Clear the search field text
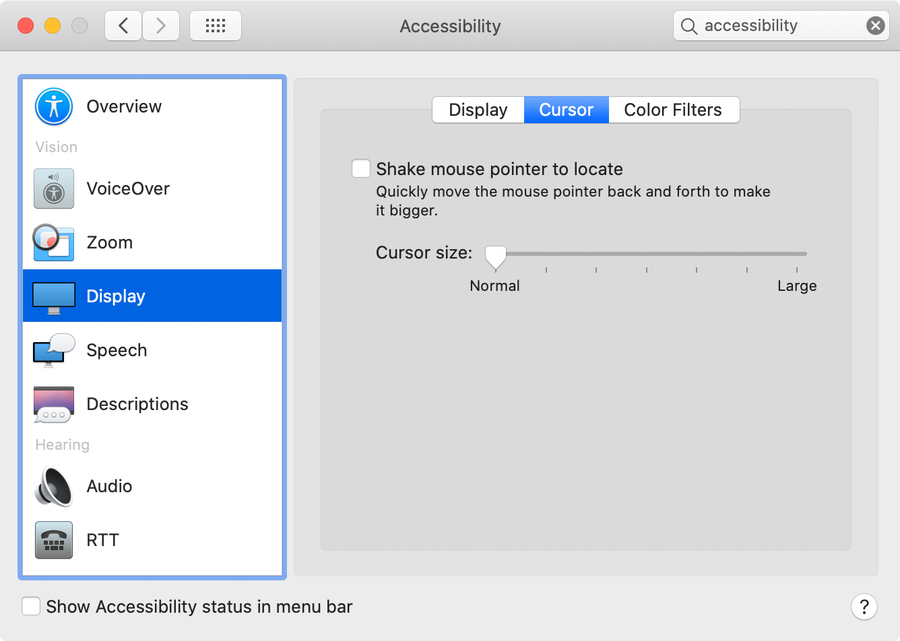The image size is (900, 641). pyautogui.click(x=875, y=26)
